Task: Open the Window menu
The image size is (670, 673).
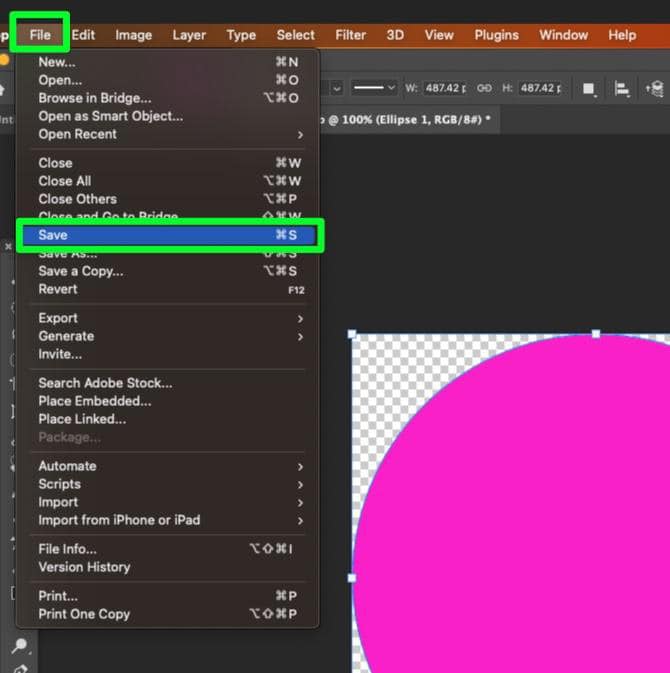Action: coord(564,35)
